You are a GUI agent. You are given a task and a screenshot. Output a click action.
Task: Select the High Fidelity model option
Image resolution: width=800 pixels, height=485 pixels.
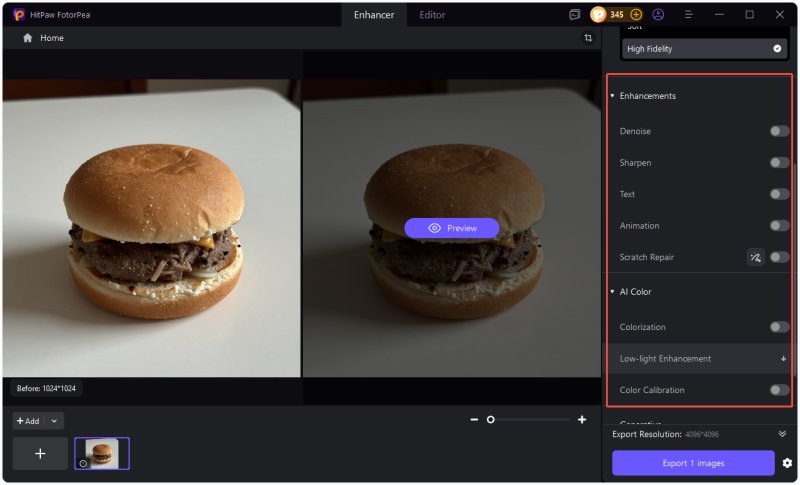pos(704,49)
